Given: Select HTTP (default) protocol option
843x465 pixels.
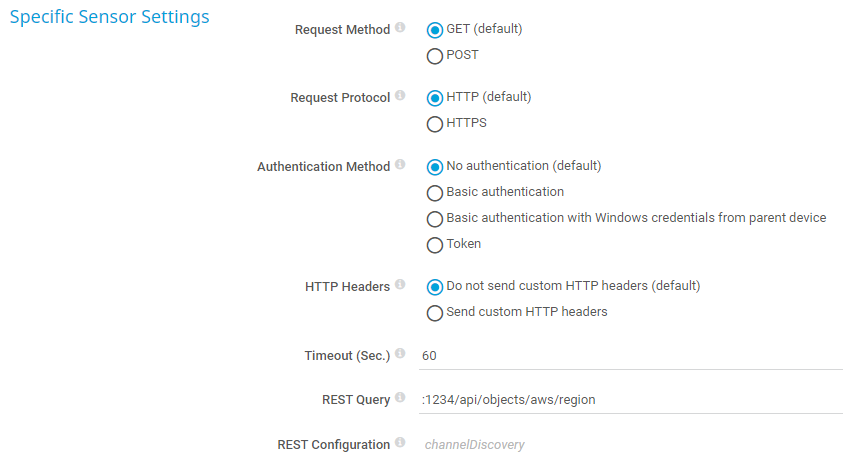Looking at the screenshot, I should (435, 98).
